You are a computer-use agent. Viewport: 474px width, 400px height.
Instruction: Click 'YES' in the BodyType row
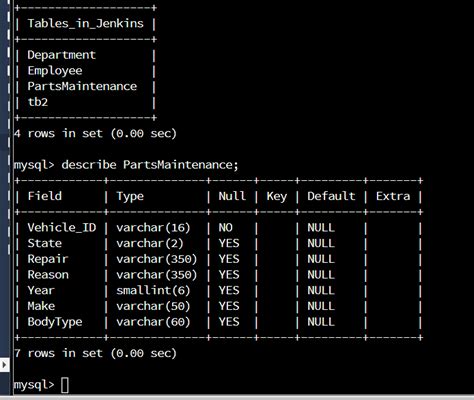(229, 322)
